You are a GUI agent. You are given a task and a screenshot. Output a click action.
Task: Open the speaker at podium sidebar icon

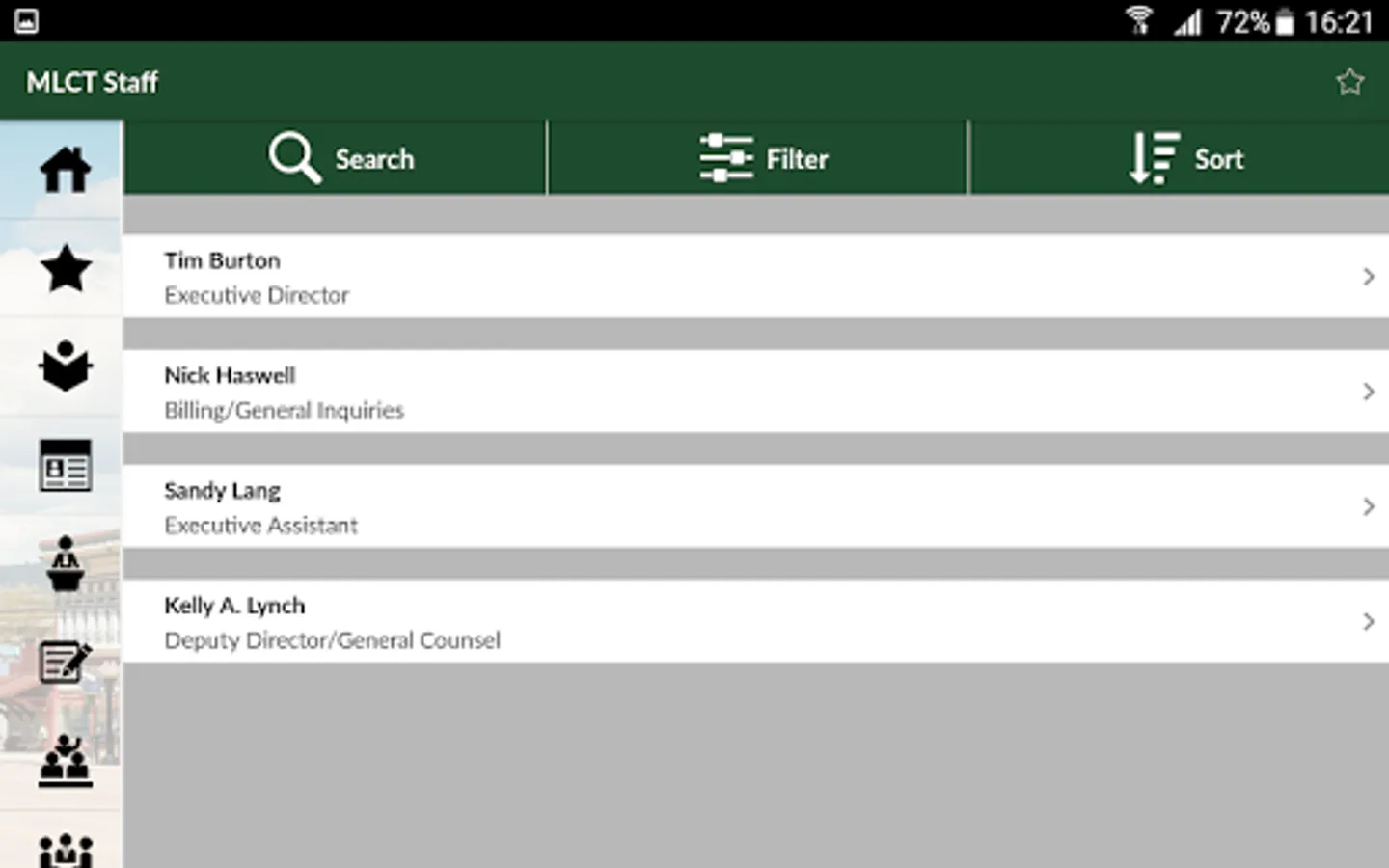(x=65, y=563)
